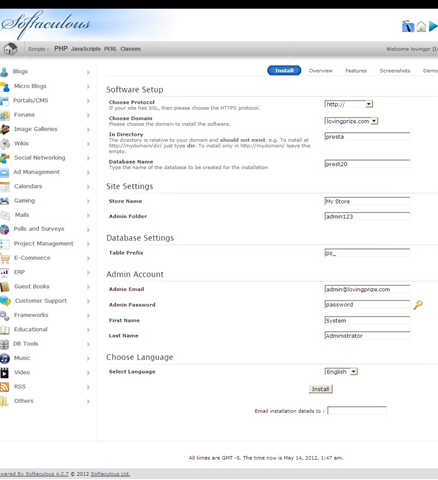Open the Select Language dropdown
The image size is (438, 480).
pos(341,372)
